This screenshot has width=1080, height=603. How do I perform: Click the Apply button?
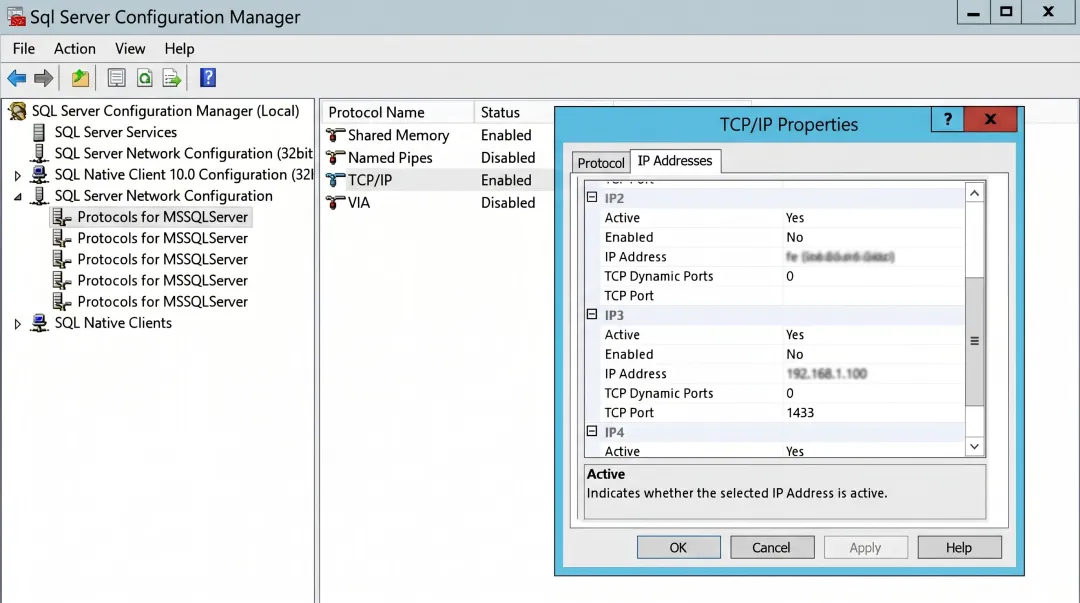coord(865,547)
